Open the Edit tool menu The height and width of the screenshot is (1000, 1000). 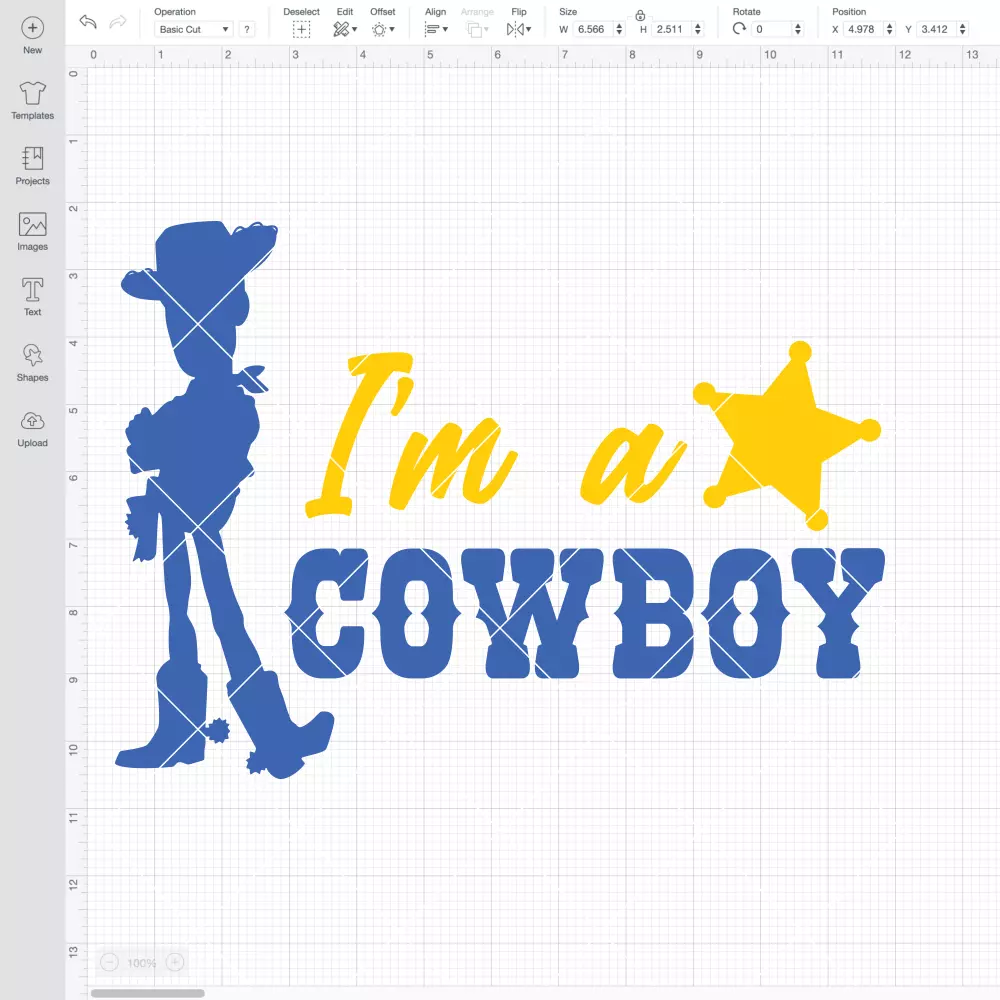[345, 29]
